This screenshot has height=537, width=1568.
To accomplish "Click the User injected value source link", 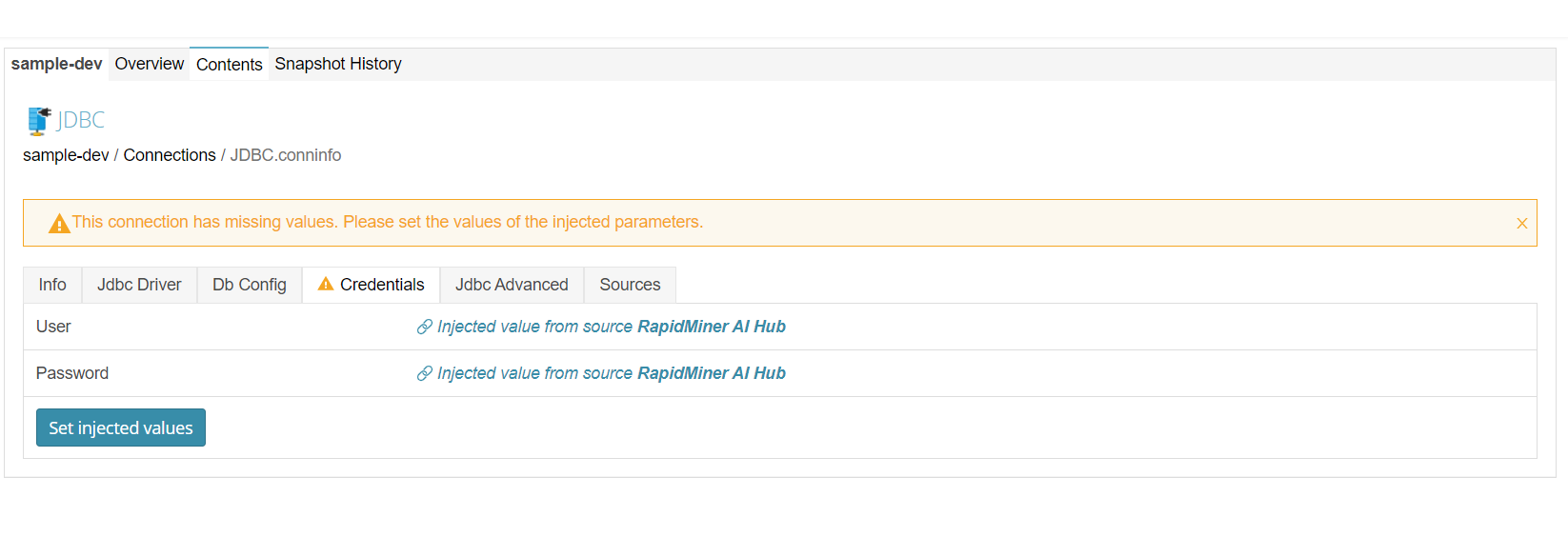I will (612, 327).
